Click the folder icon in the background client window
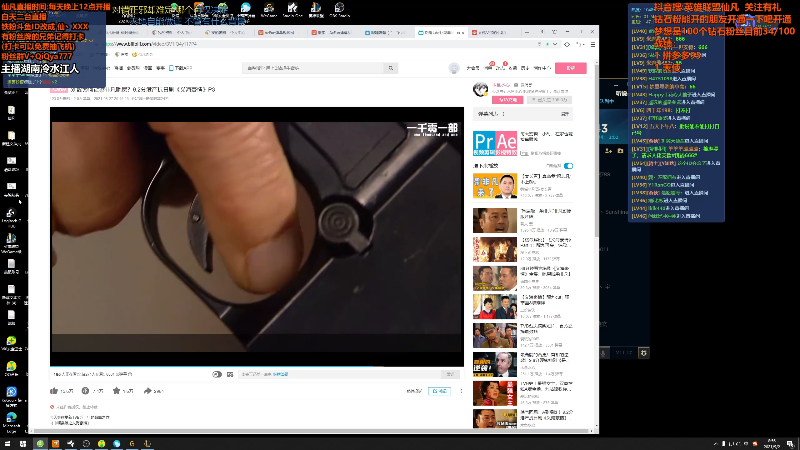This screenshot has height=450, width=800. (620, 151)
